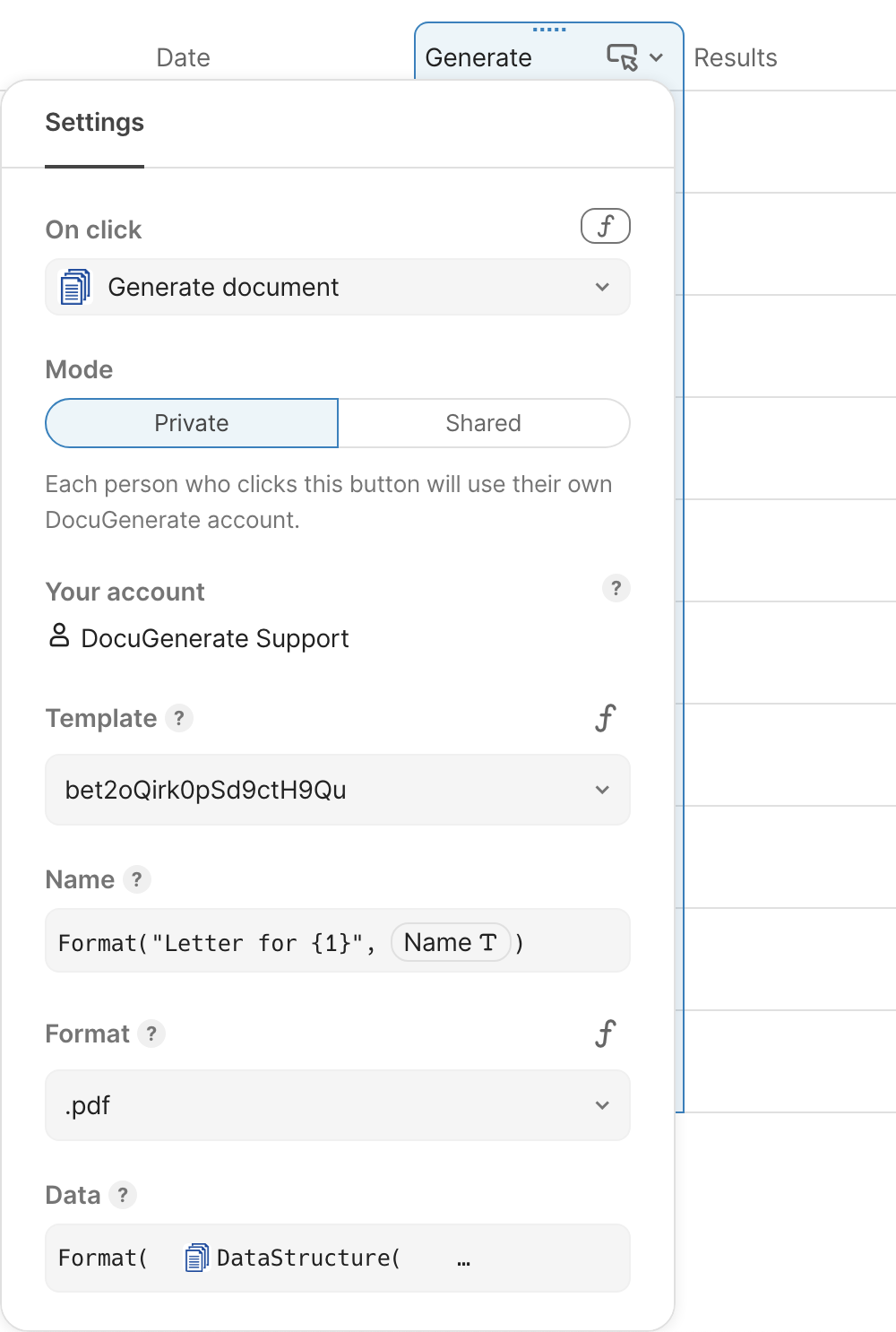Image resolution: width=896 pixels, height=1332 pixels.
Task: Select the Private mode option
Action: 191,423
